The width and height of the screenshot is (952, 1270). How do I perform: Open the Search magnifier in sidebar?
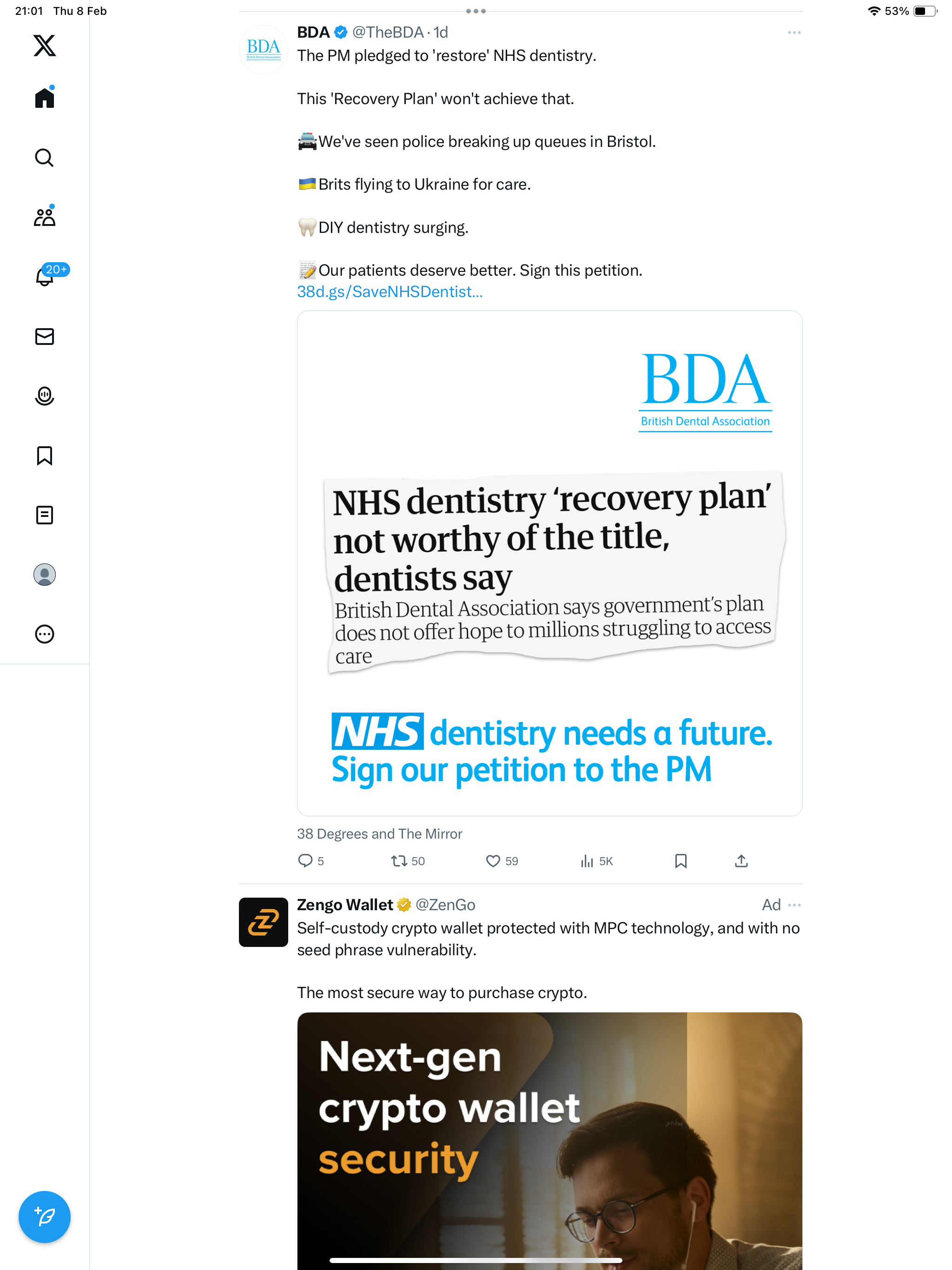(44, 157)
